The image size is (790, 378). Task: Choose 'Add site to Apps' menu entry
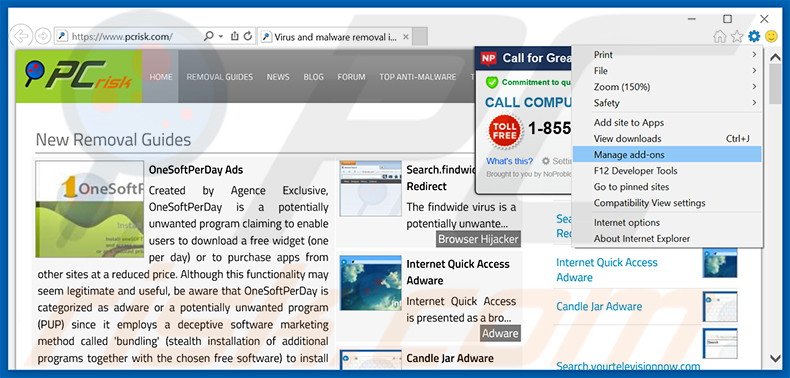(x=667, y=122)
